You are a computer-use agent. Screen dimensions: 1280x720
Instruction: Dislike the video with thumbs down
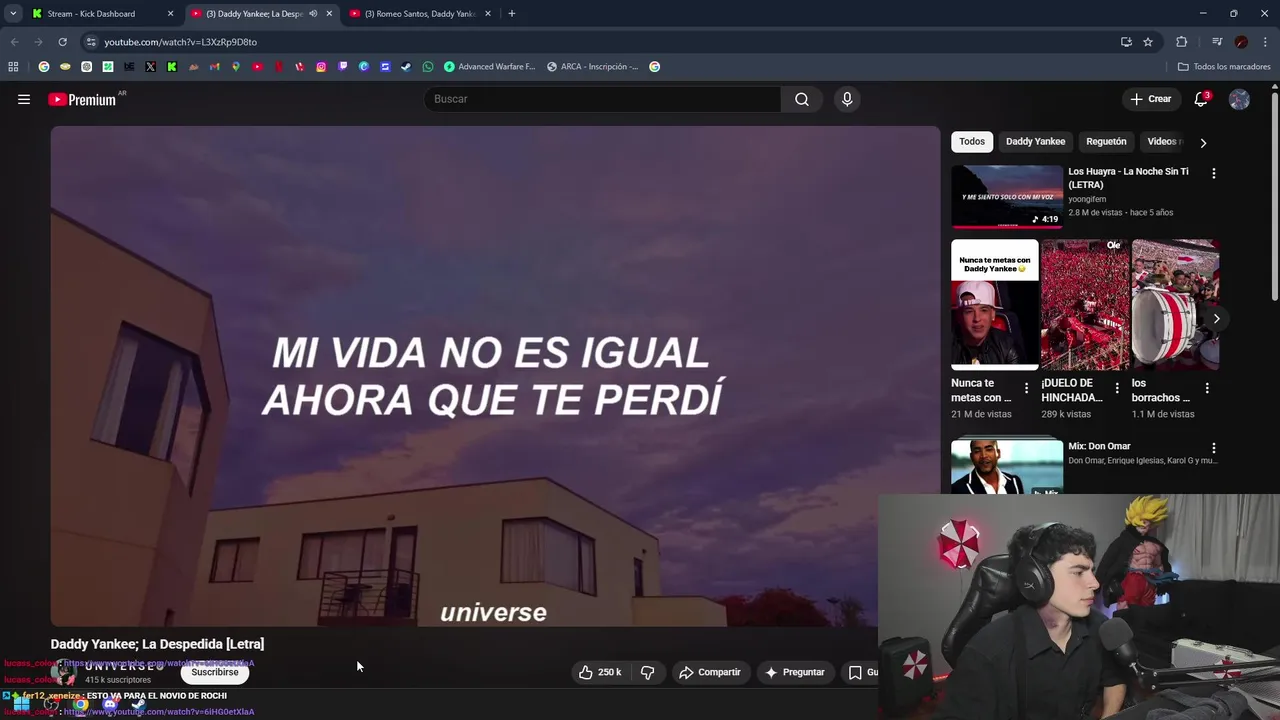(x=647, y=673)
